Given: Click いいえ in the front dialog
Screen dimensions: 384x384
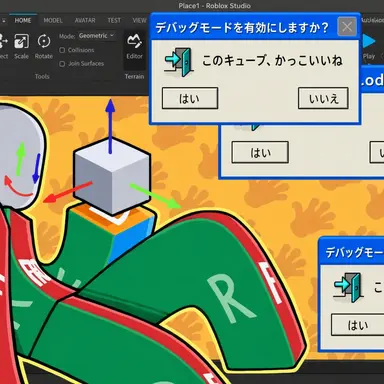Looking at the screenshot, I should 323,98.
